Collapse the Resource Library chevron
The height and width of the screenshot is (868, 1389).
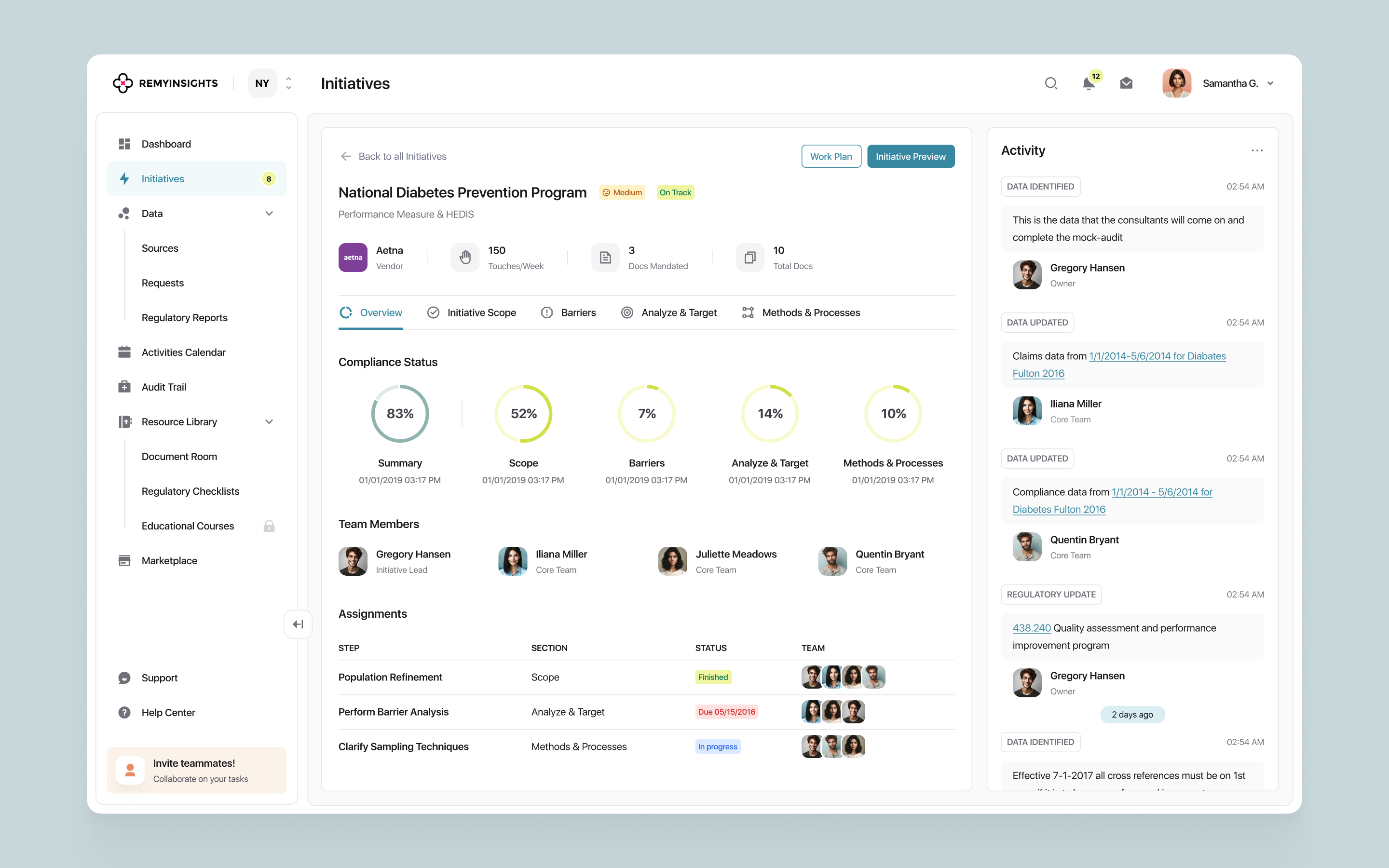269,422
